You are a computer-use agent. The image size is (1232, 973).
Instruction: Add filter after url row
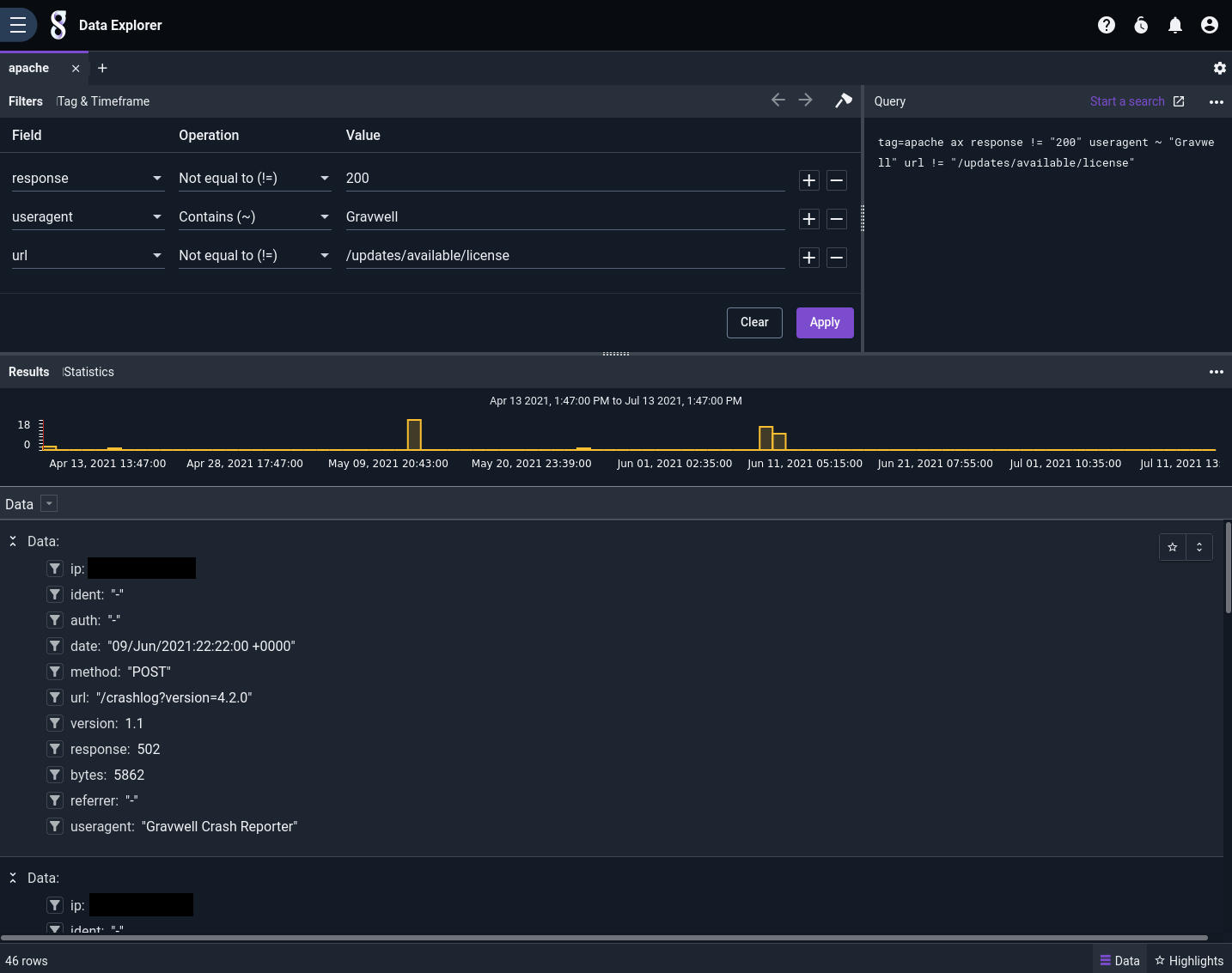coord(809,258)
